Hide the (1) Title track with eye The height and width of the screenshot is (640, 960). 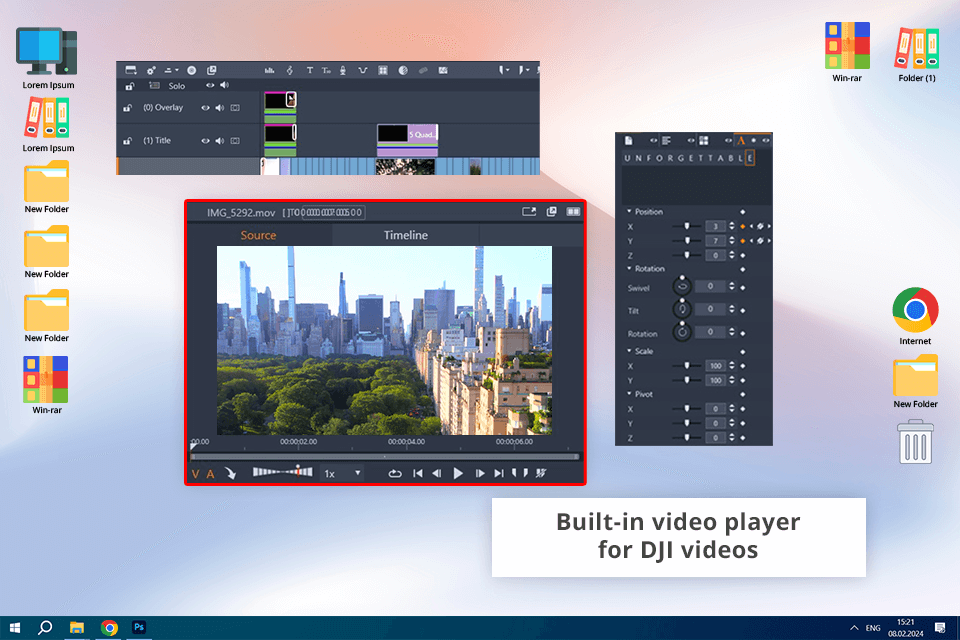click(x=205, y=141)
